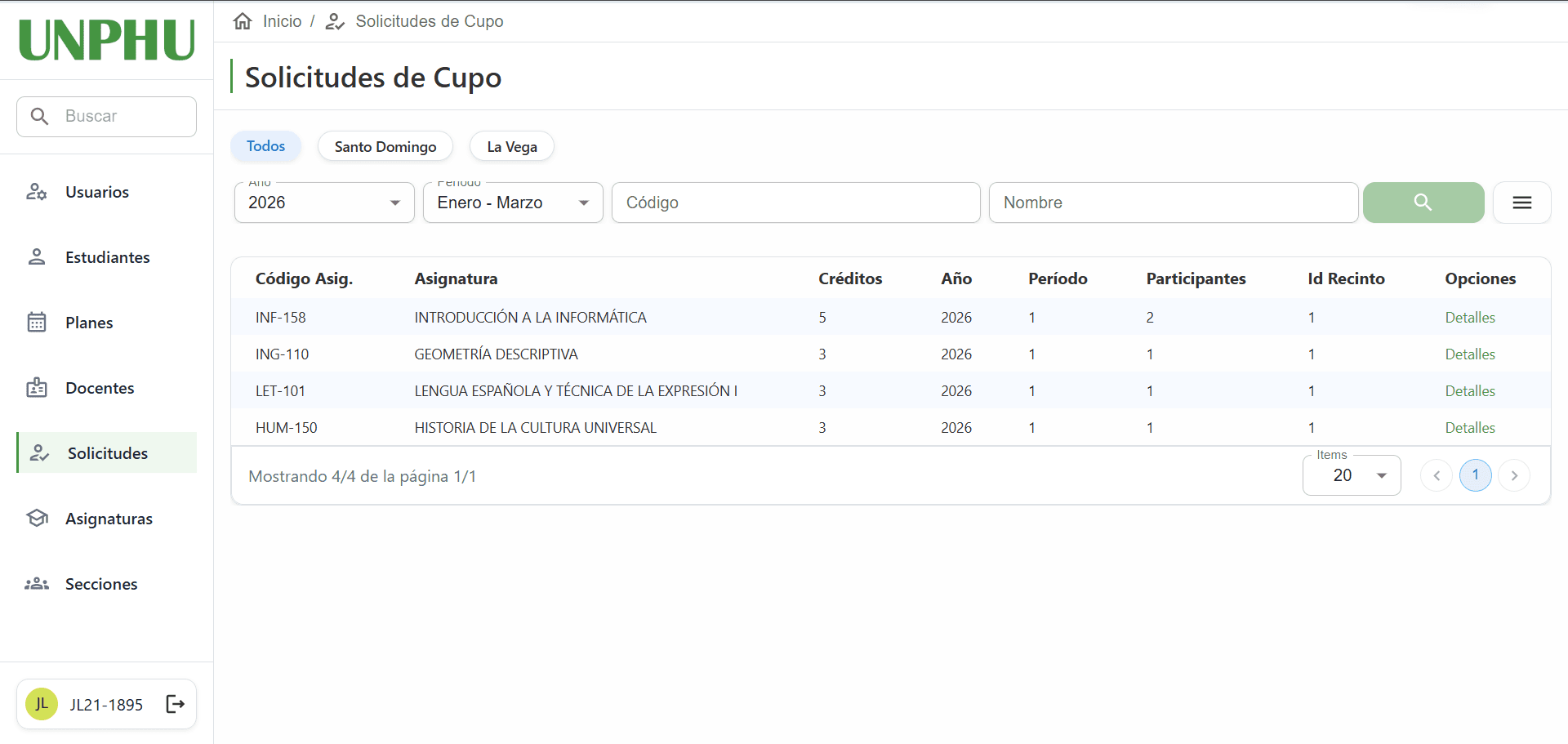Open Asignaturas in the sidebar
This screenshot has height=744, width=1568.
[x=106, y=519]
